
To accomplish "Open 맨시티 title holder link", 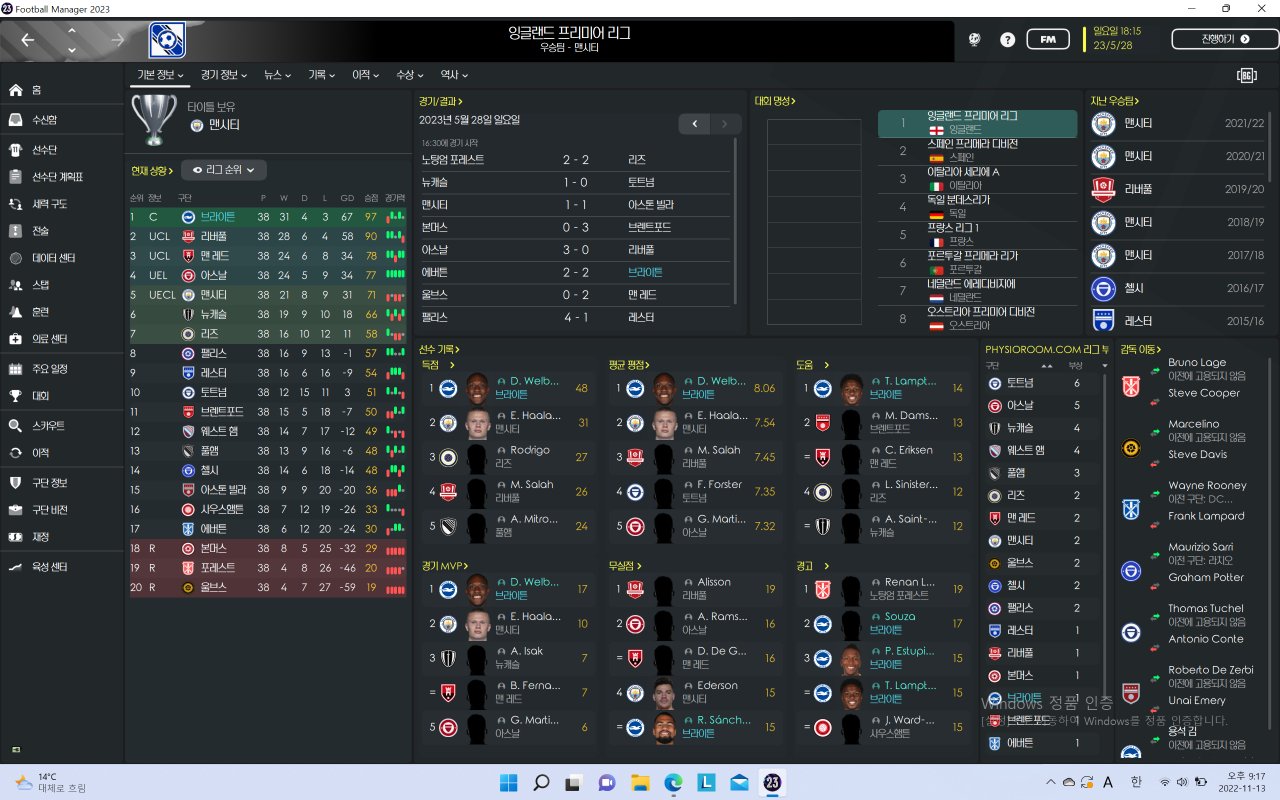I will coord(224,125).
